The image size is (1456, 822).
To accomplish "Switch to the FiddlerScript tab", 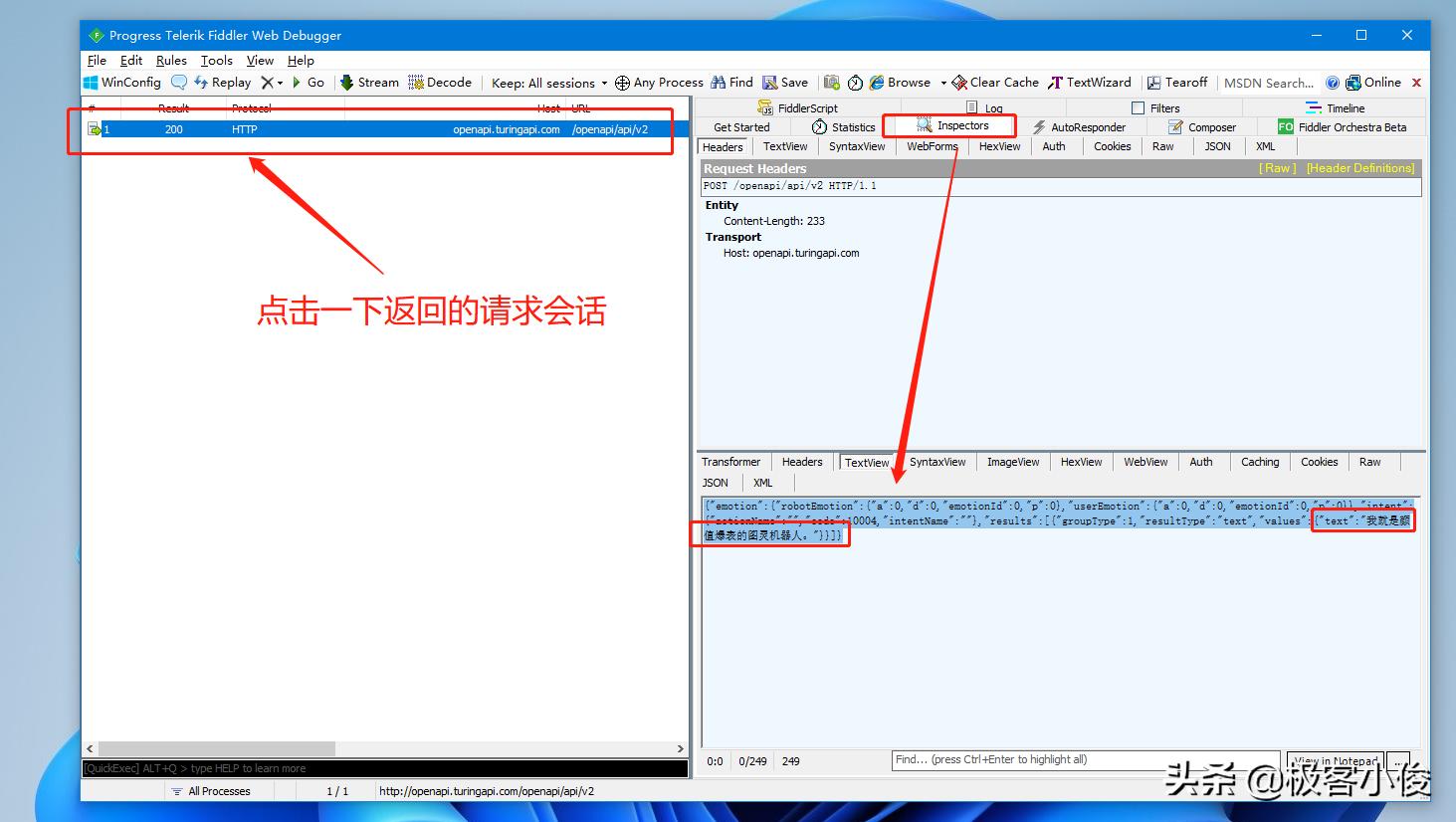I will 798,107.
